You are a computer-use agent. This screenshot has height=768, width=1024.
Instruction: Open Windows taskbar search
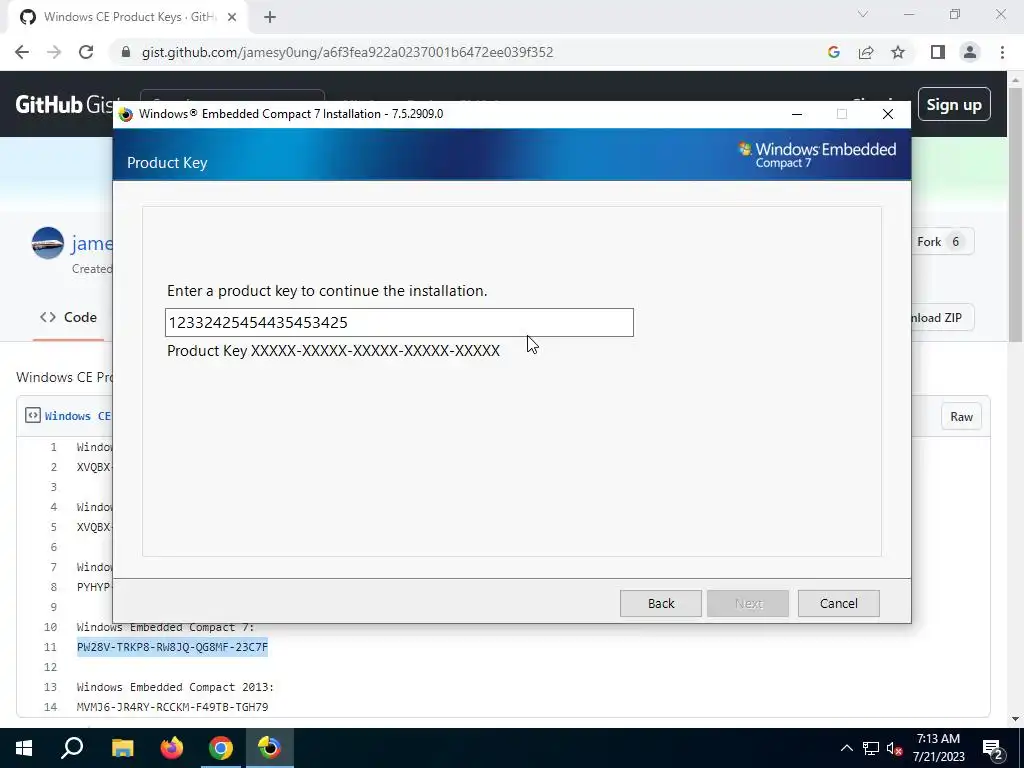click(x=72, y=748)
